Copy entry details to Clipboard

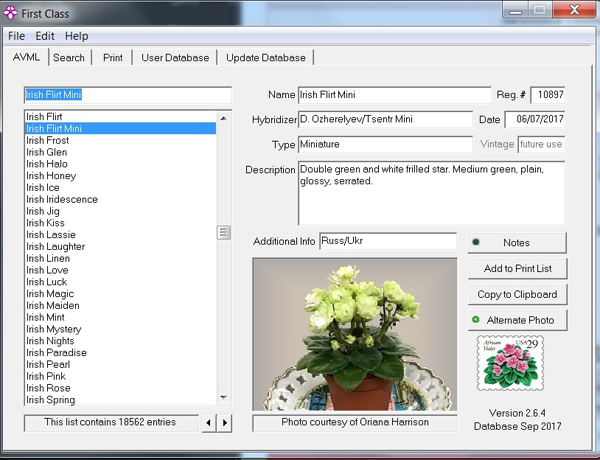click(517, 294)
